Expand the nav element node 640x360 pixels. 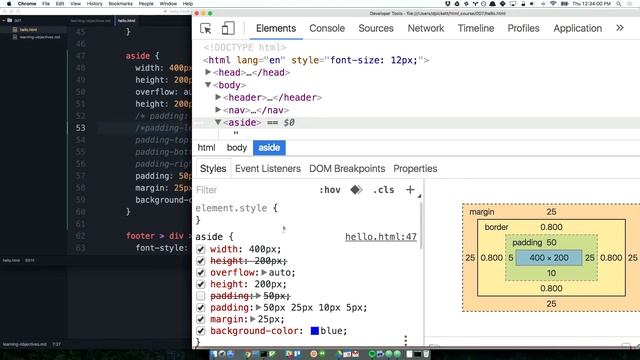point(218,110)
